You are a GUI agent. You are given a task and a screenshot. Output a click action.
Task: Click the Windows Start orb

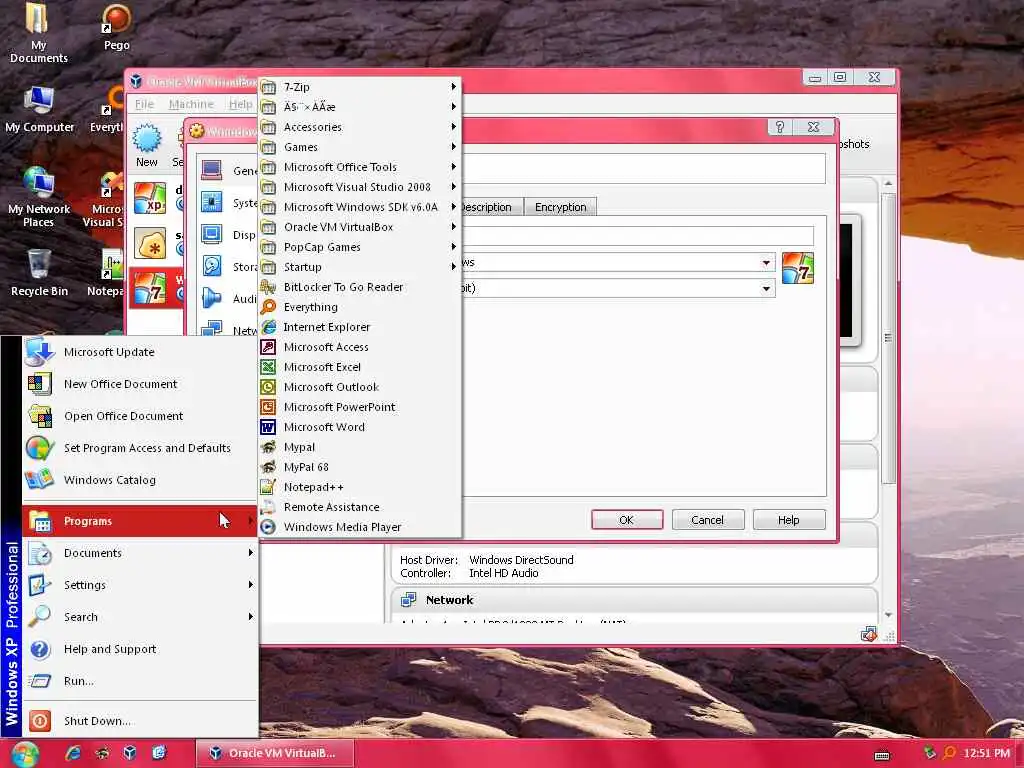[x=25, y=754]
